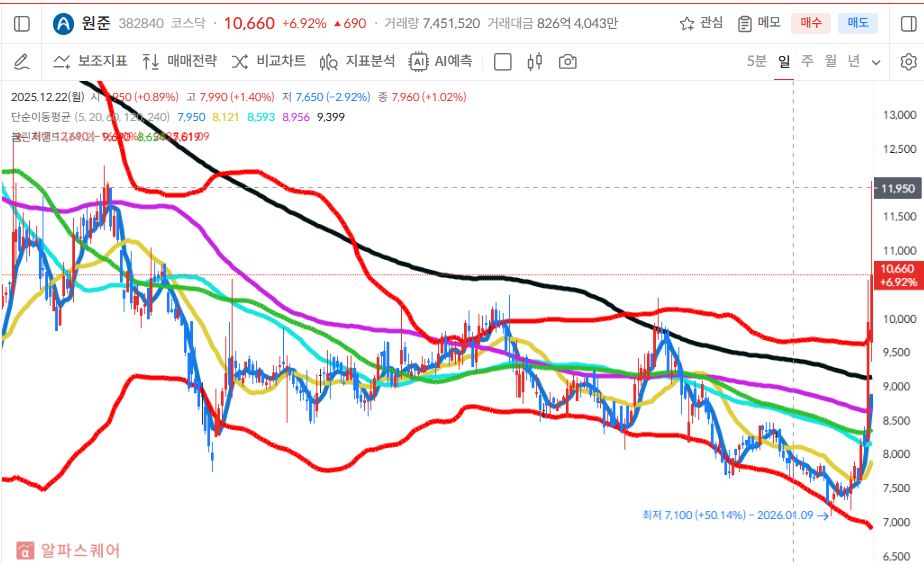The height and width of the screenshot is (565, 924).
Task: Take chart screenshot with camera icon
Action: [567, 62]
